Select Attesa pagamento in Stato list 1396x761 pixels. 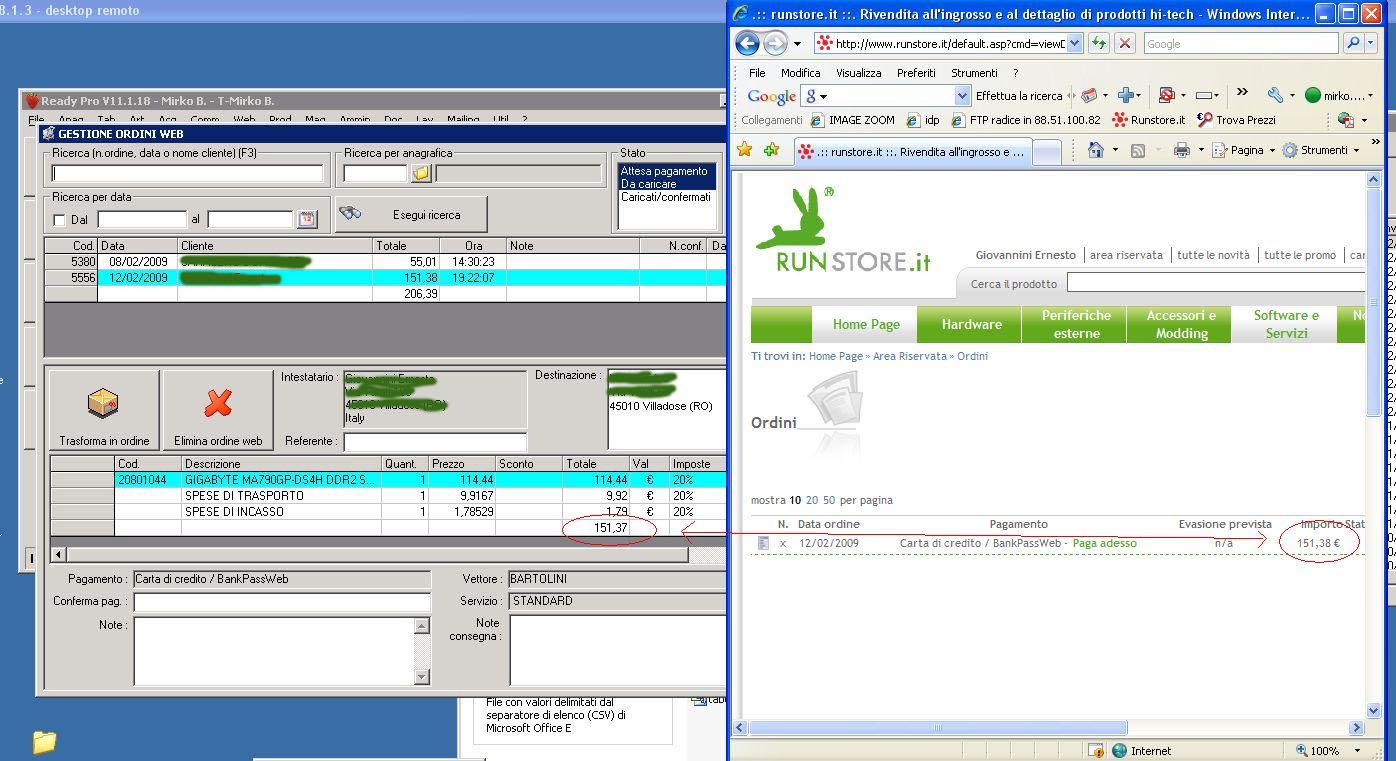pyautogui.click(x=664, y=171)
